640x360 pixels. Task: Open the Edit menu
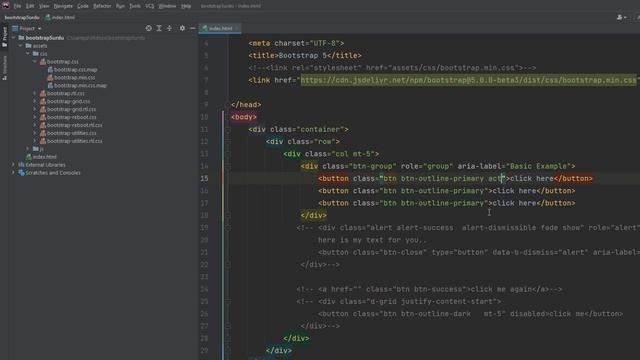coord(30,6)
